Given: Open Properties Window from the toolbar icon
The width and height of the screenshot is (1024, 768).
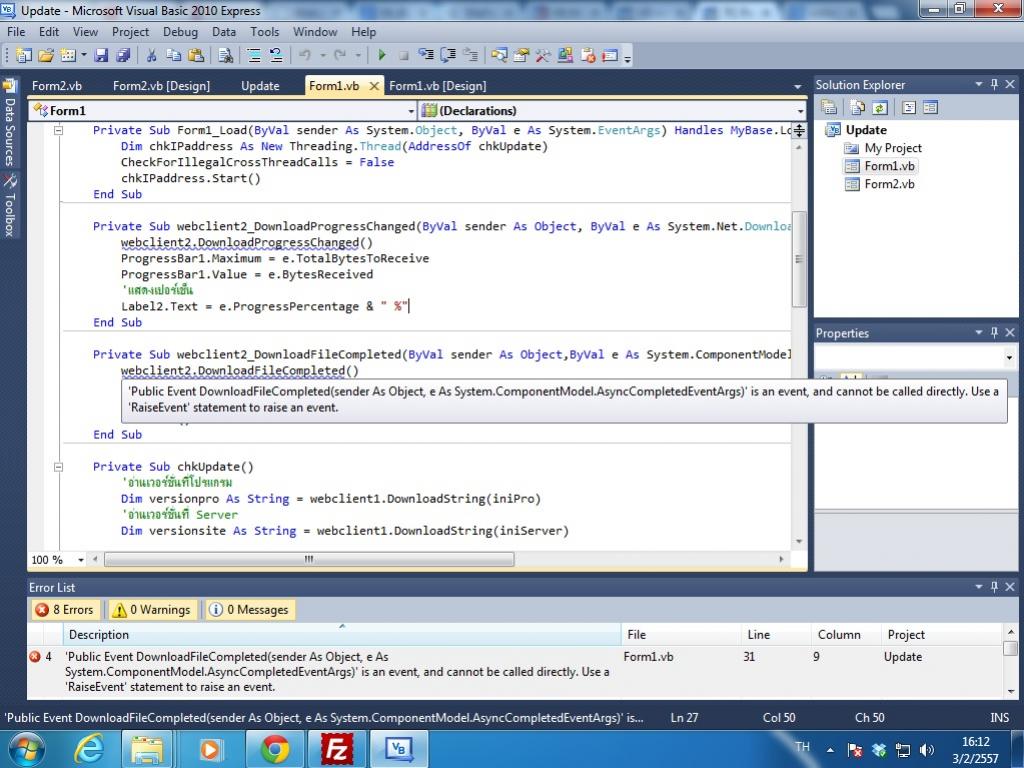Looking at the screenshot, I should [x=521, y=56].
